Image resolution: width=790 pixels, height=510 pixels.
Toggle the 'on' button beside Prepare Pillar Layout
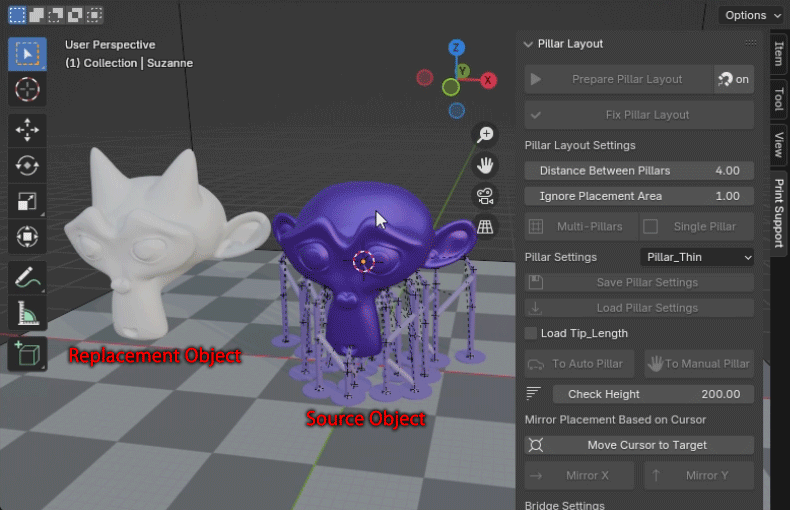click(734, 79)
